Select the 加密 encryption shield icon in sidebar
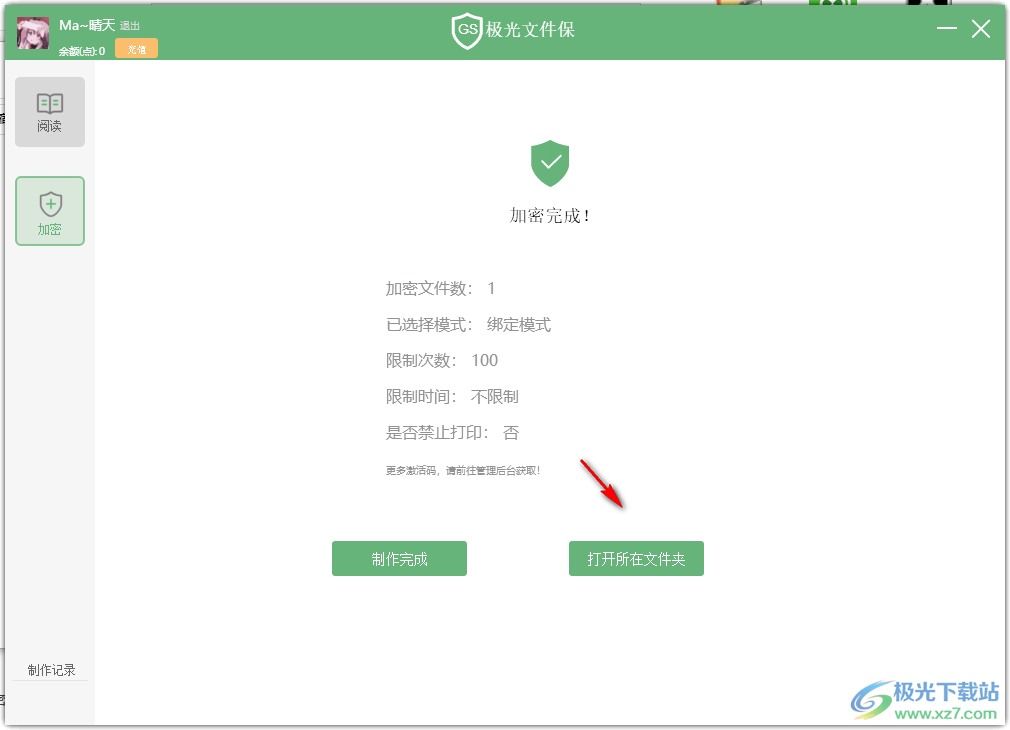Viewport: 1010px width, 730px height. coord(49,210)
